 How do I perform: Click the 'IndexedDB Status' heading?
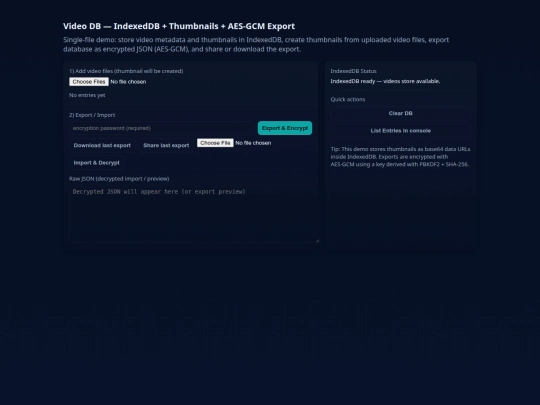[x=353, y=71]
